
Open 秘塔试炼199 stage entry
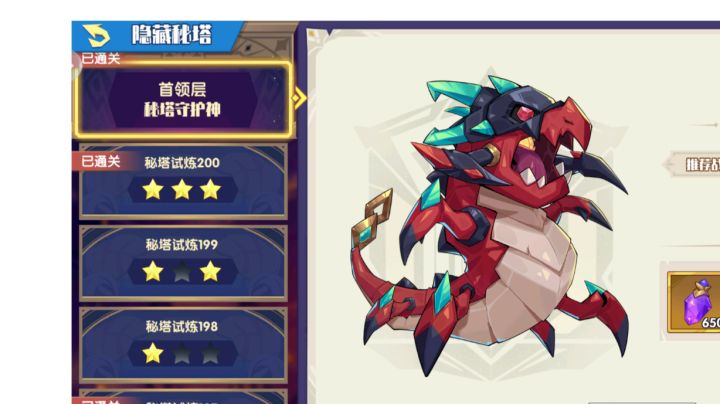coord(183,263)
